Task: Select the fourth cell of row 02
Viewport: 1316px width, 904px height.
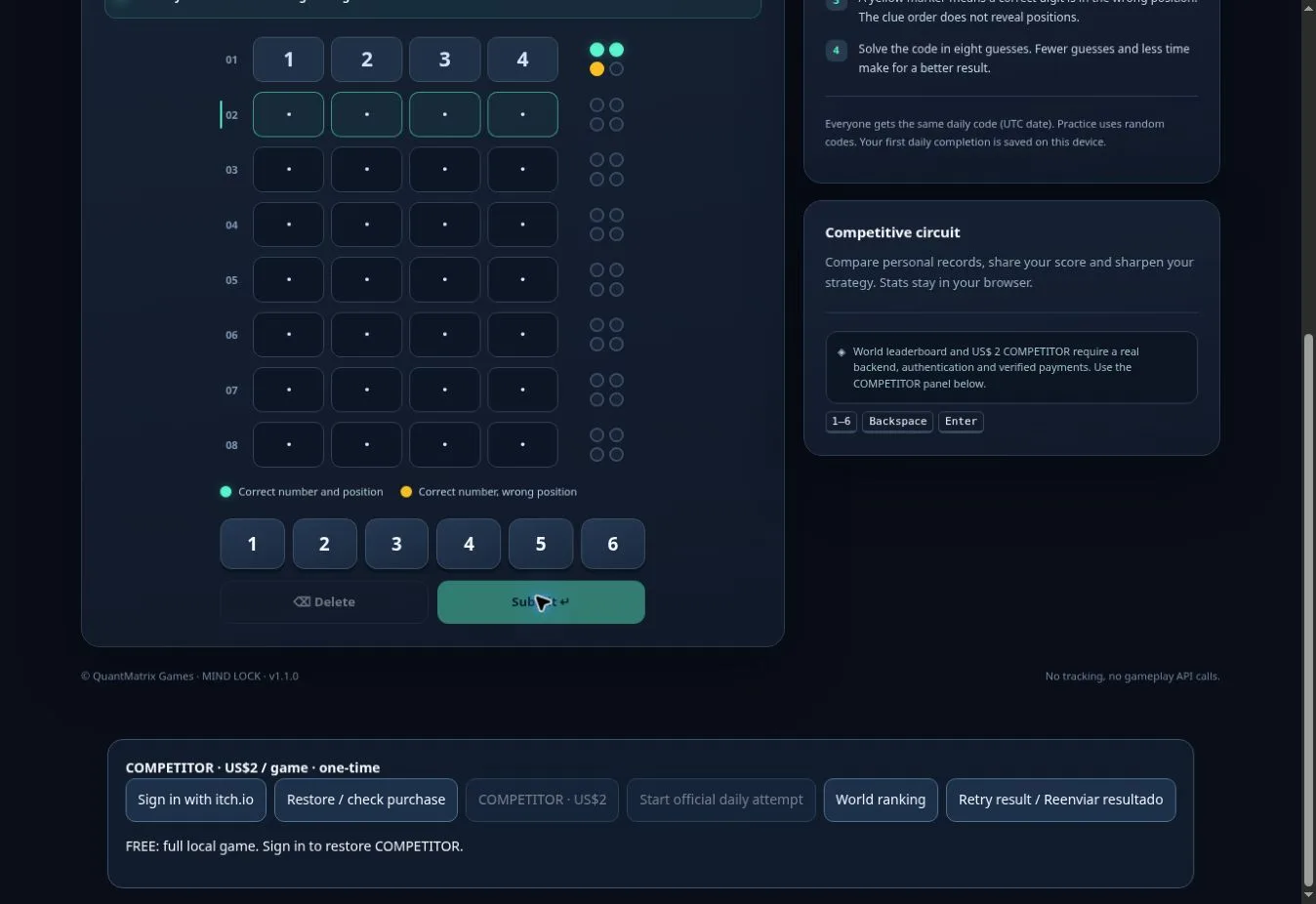Action: tap(522, 114)
